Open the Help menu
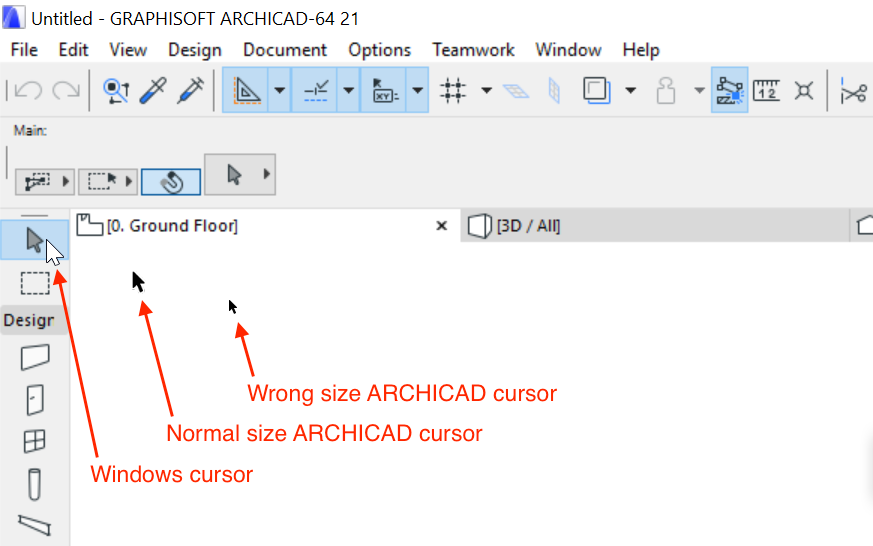The height and width of the screenshot is (546, 873). point(641,50)
